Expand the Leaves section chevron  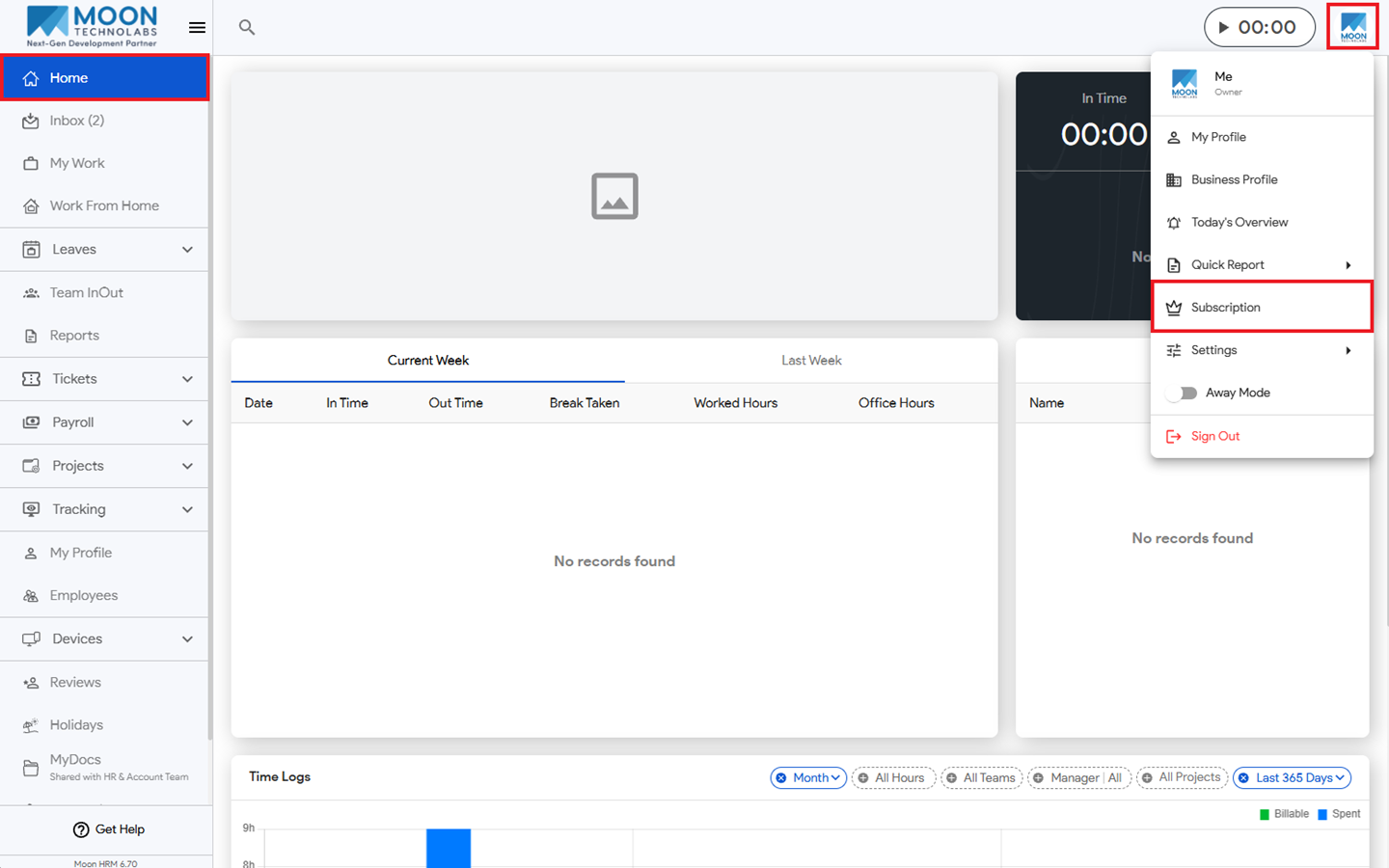[x=187, y=250]
